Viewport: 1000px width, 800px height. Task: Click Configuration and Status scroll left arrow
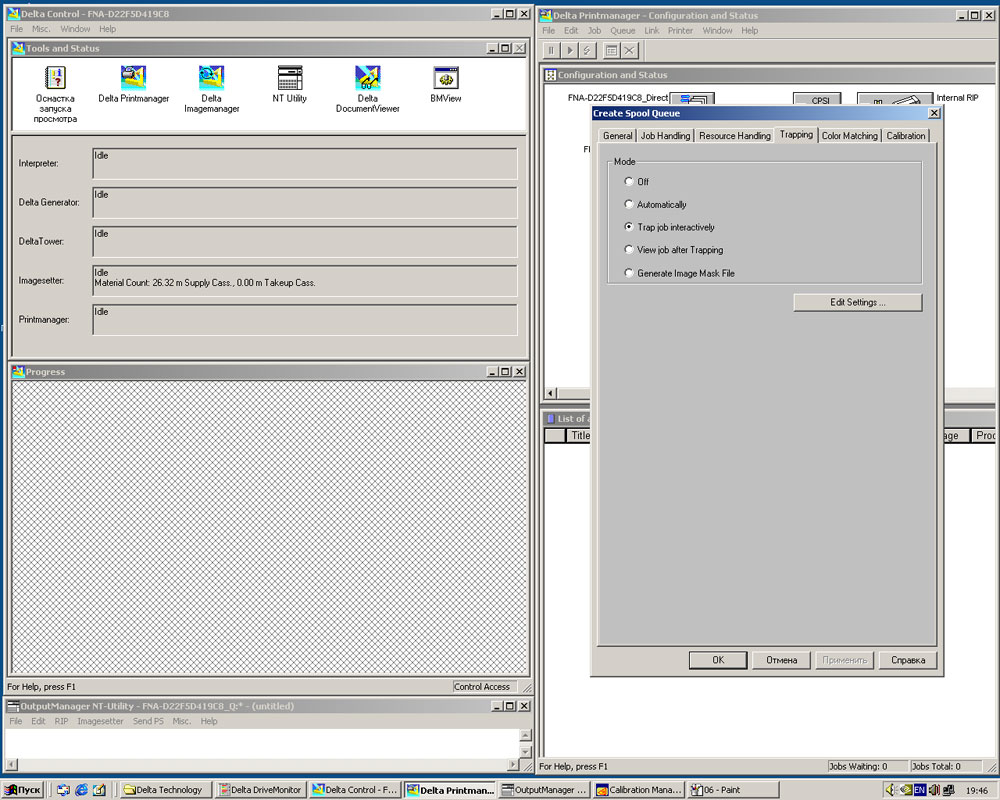click(551, 393)
